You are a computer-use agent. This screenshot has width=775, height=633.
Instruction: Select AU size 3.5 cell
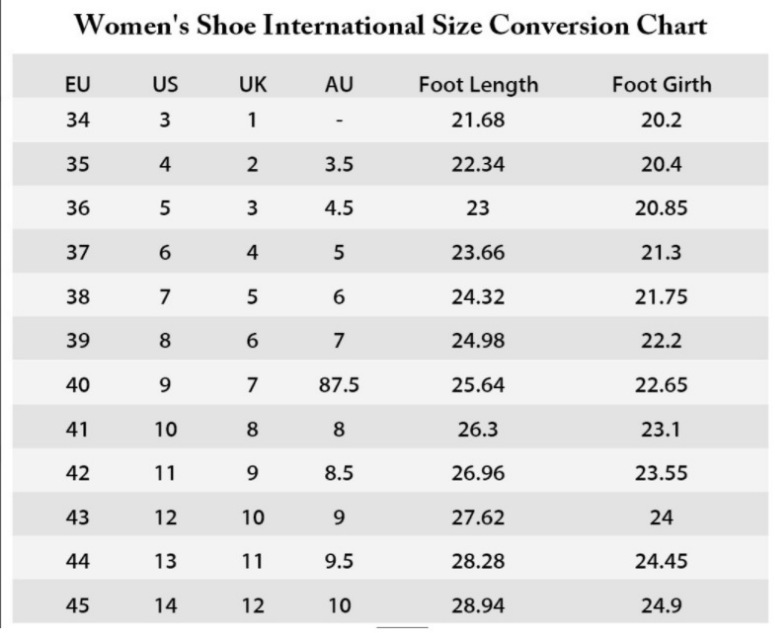[x=339, y=165]
